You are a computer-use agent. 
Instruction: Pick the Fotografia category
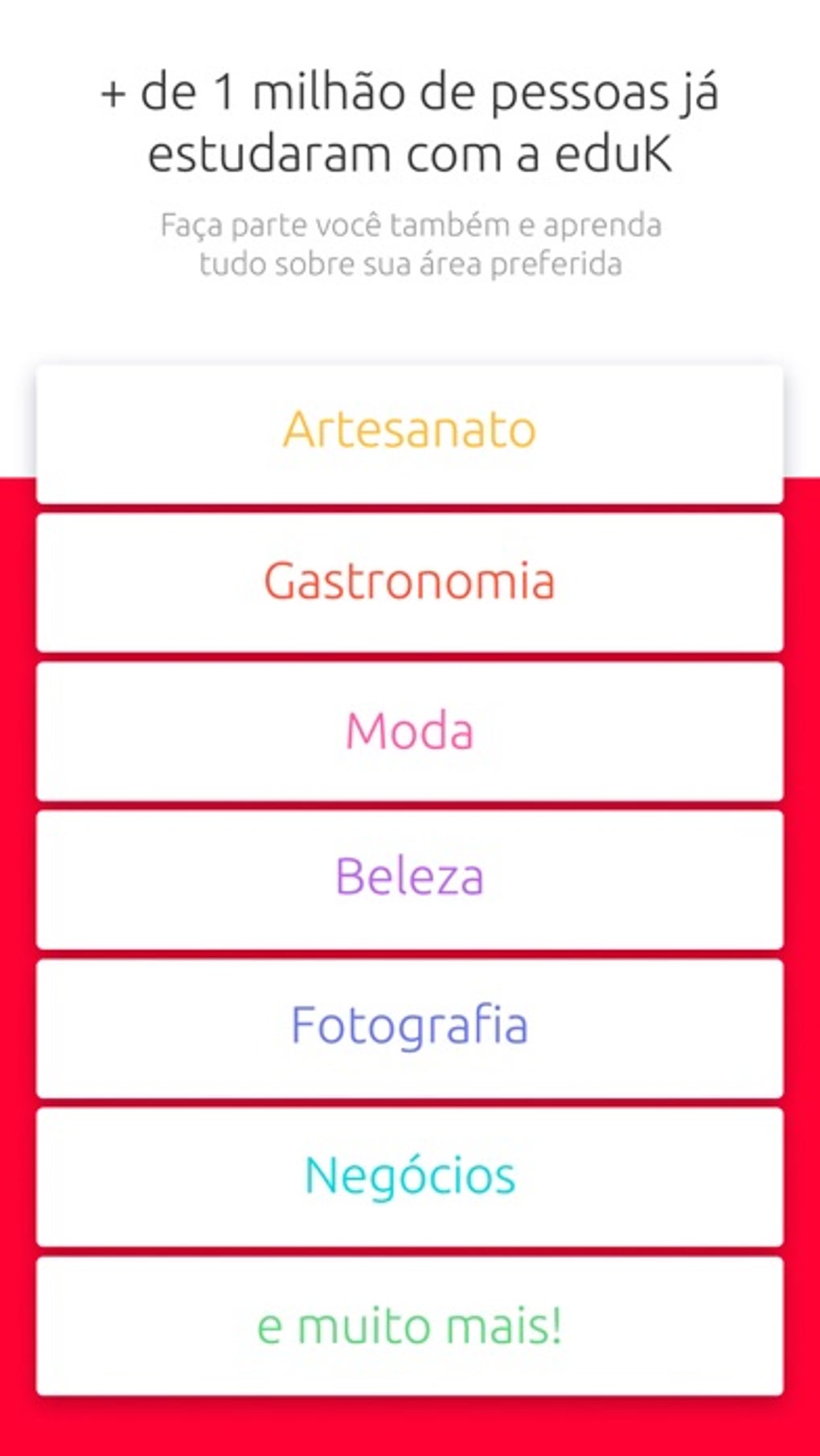[x=409, y=1027]
